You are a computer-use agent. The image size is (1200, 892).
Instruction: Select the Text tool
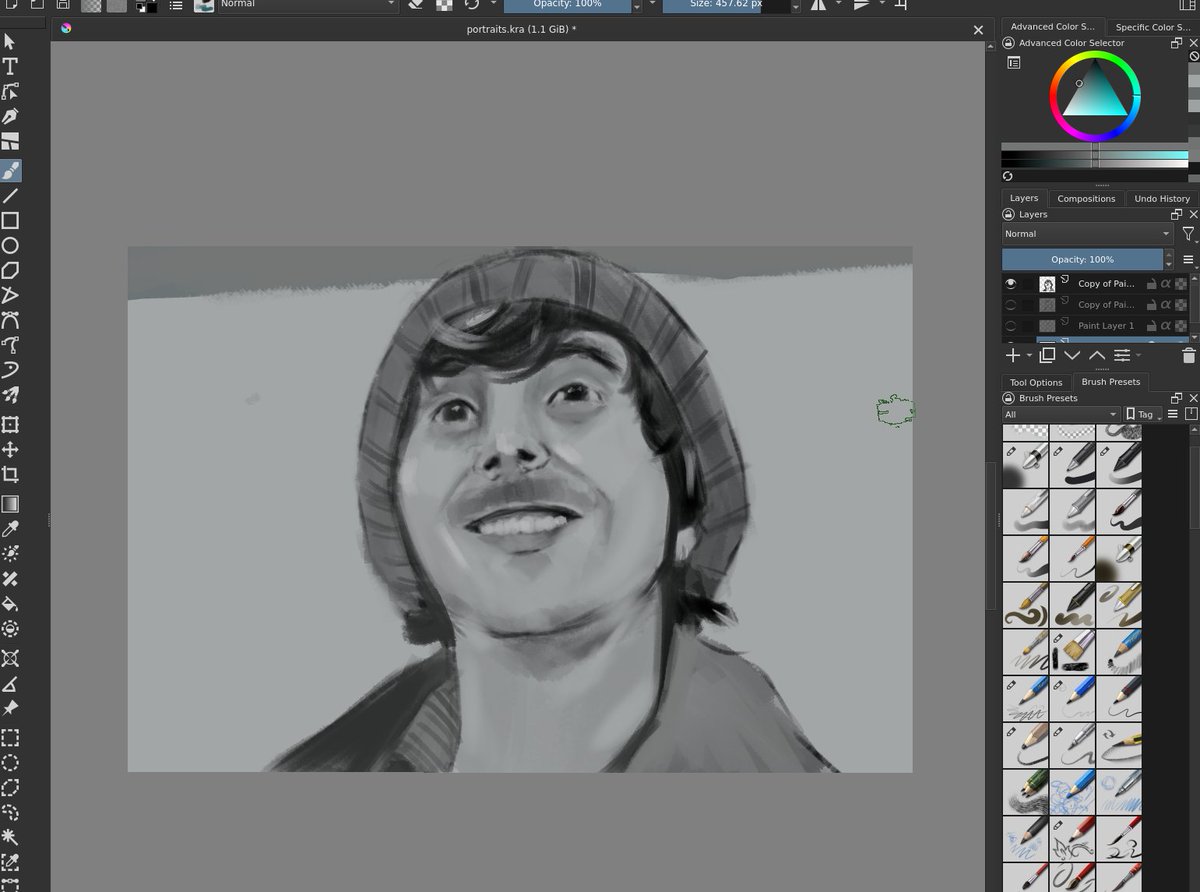point(10,66)
